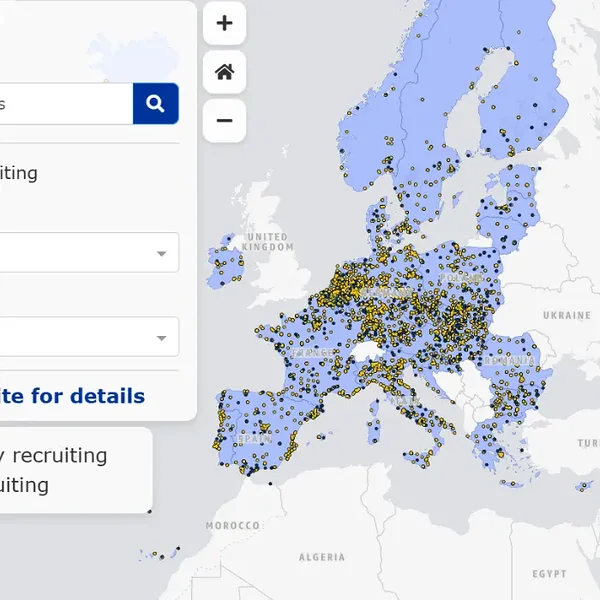The width and height of the screenshot is (600, 600).
Task: Click the United Kingdom label on map
Action: tap(267, 242)
